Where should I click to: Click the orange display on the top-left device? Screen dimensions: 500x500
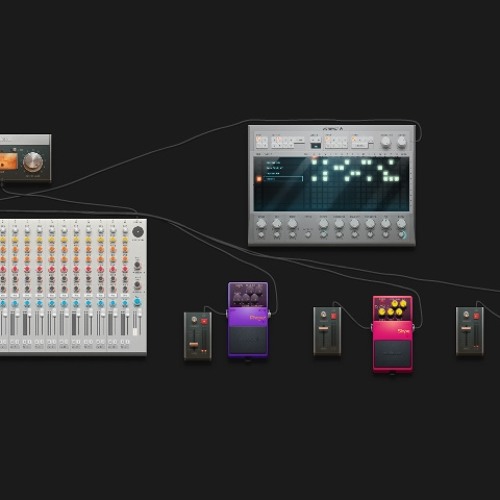click(8, 161)
